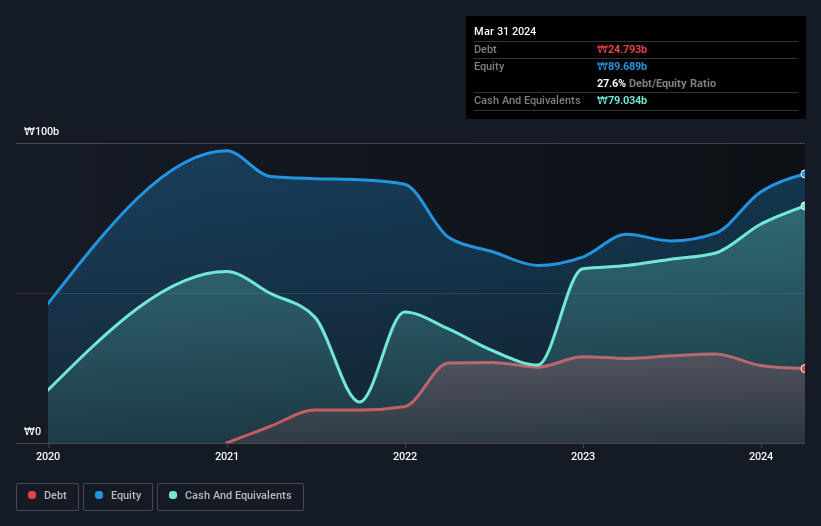The width and height of the screenshot is (821, 526).
Task: Click Cash And Equivalents tooltip label
Action: [527, 100]
